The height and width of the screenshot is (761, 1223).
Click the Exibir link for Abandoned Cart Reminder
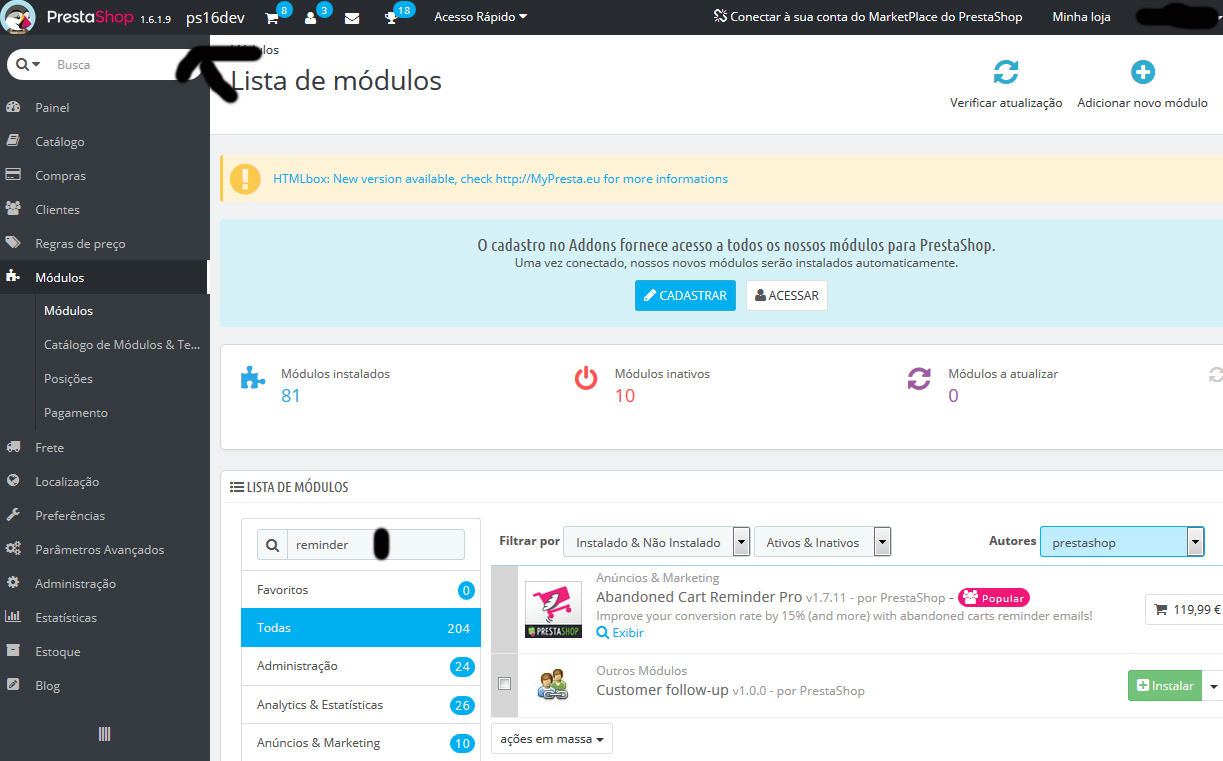(620, 633)
